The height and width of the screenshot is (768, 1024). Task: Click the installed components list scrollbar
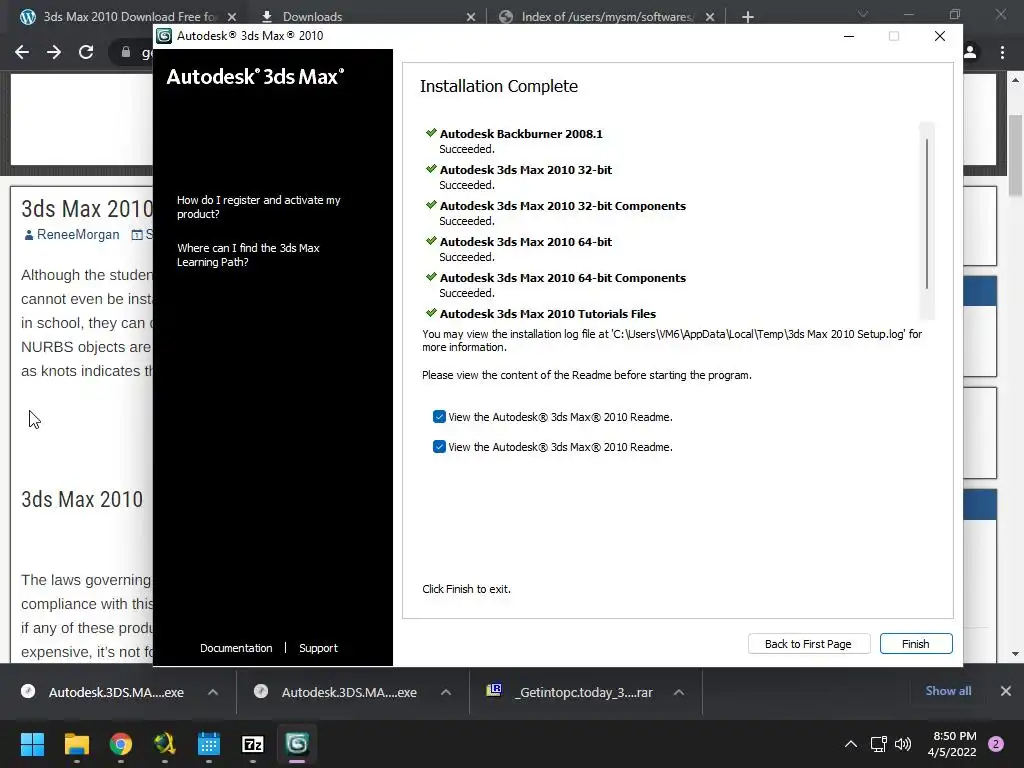927,214
